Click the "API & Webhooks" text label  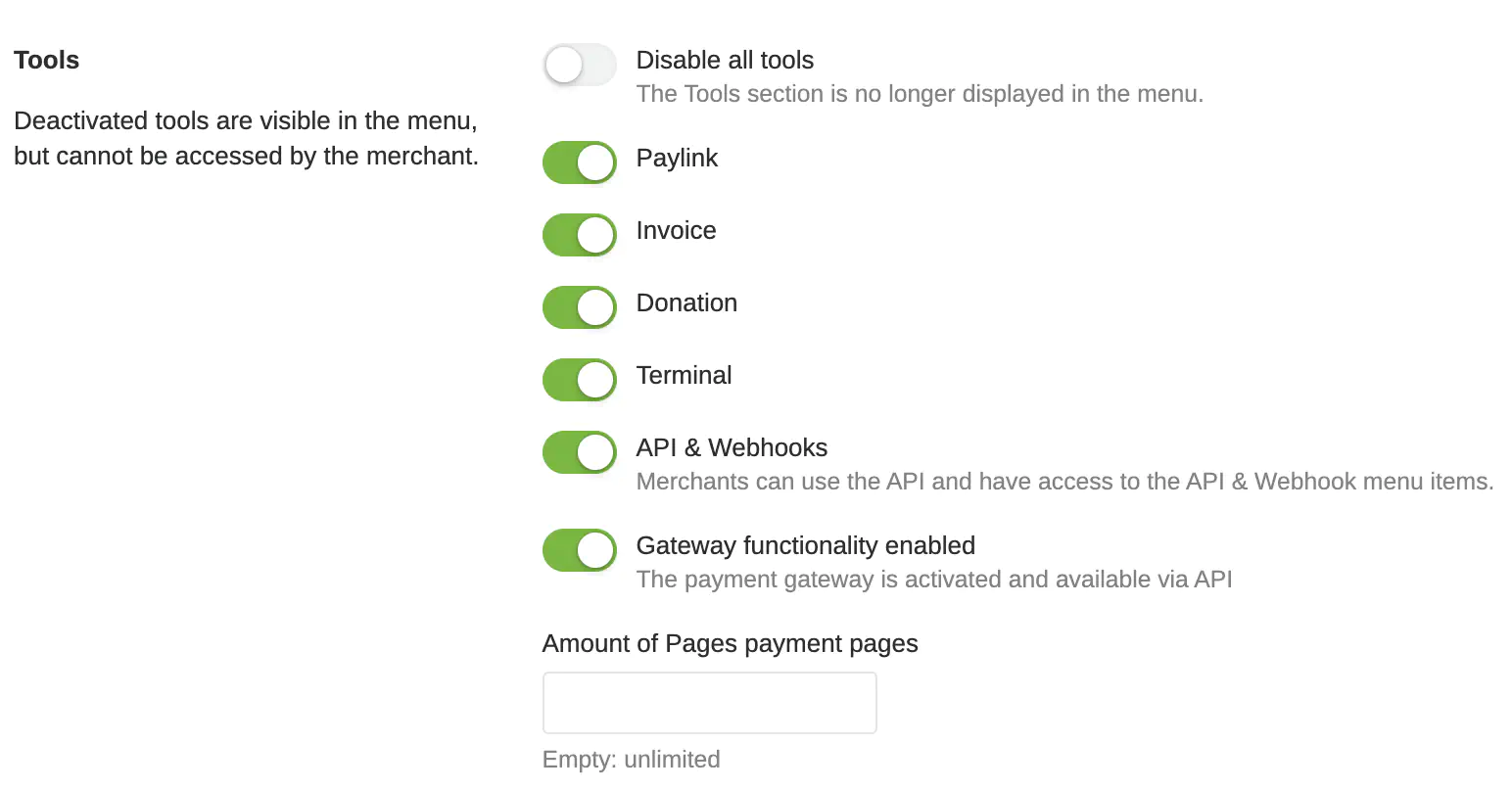click(732, 448)
